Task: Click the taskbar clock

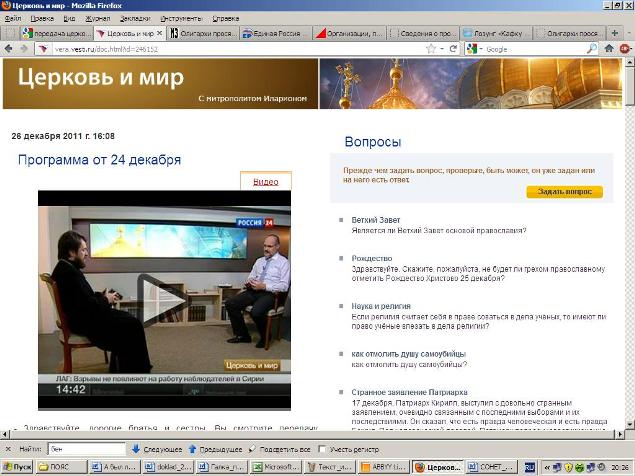Action: [x=620, y=467]
